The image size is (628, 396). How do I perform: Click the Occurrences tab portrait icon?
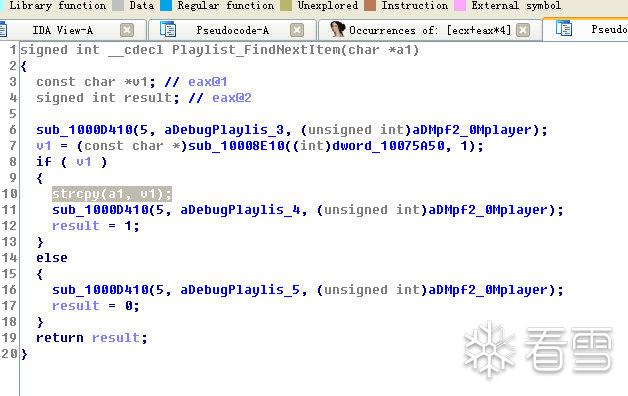click(x=337, y=29)
